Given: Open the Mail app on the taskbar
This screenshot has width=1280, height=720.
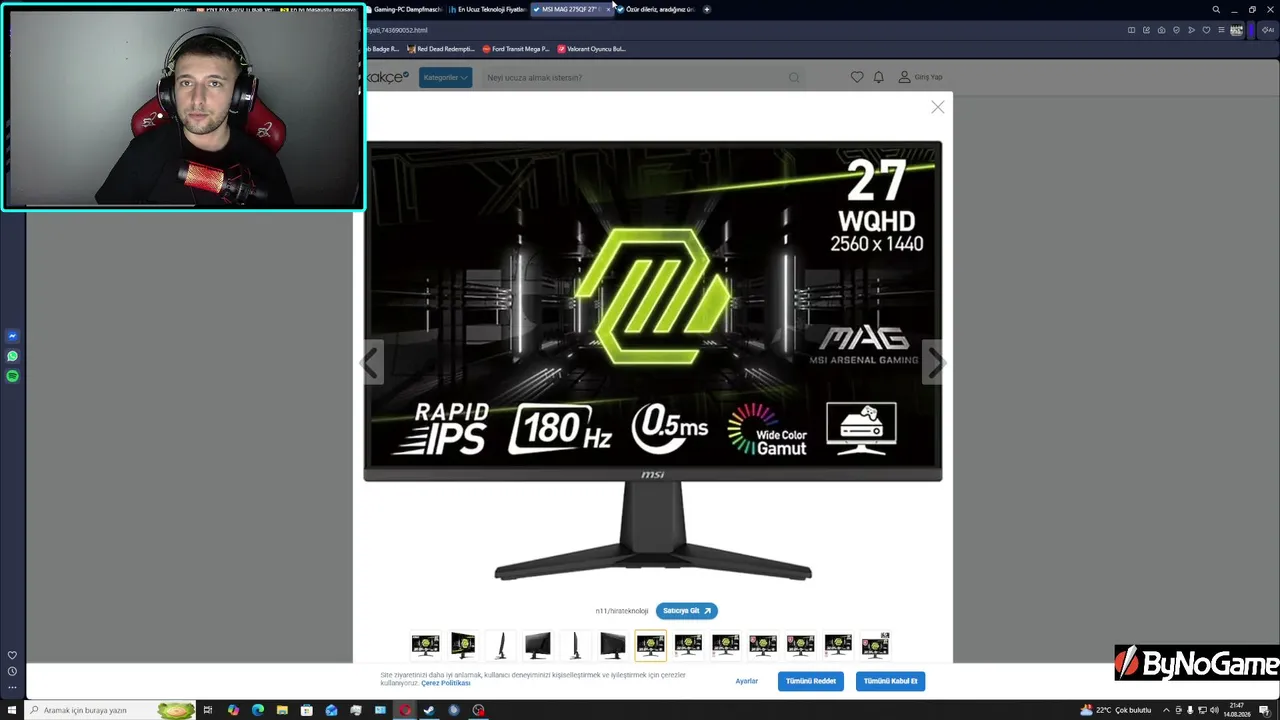Looking at the screenshot, I should tap(331, 710).
